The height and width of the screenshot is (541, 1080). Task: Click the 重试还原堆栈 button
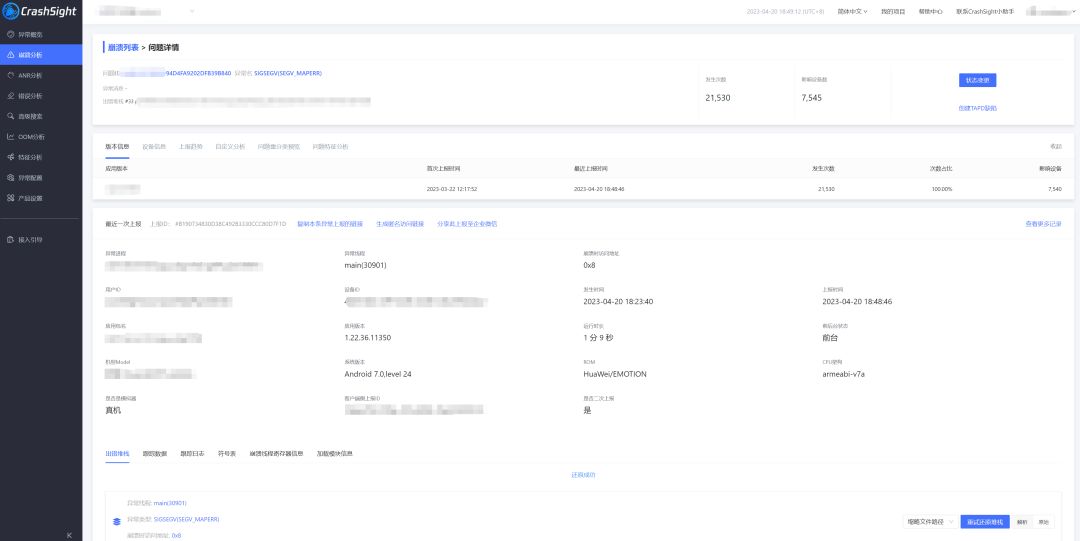(x=985, y=522)
